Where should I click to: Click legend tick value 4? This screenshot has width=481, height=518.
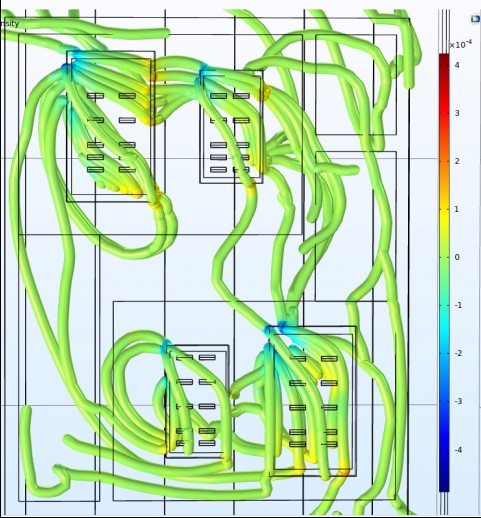coord(457,65)
